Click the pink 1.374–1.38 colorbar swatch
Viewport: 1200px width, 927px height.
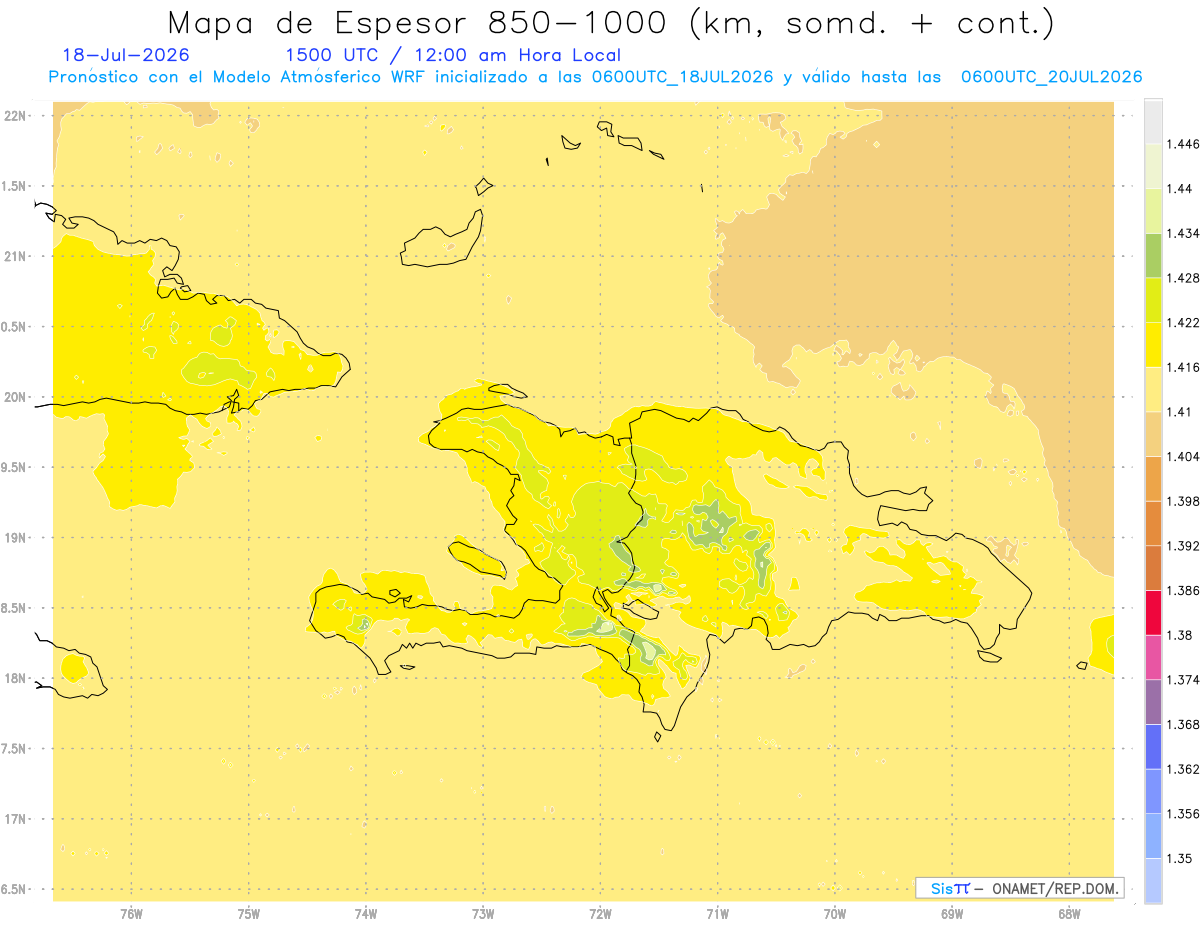click(x=1153, y=657)
